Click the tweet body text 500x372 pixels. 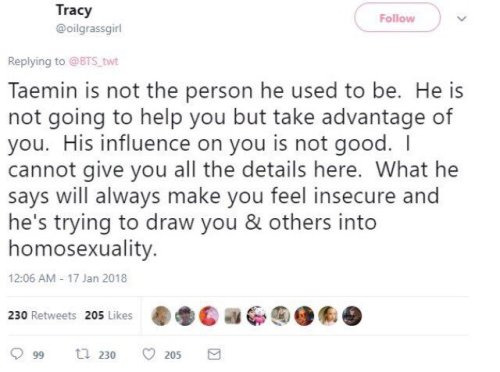pos(236,169)
